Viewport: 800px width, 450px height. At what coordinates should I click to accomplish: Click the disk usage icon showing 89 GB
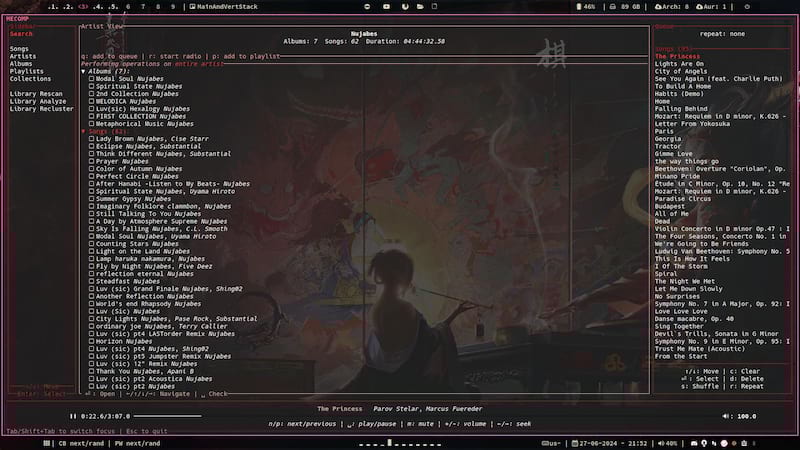click(611, 6)
